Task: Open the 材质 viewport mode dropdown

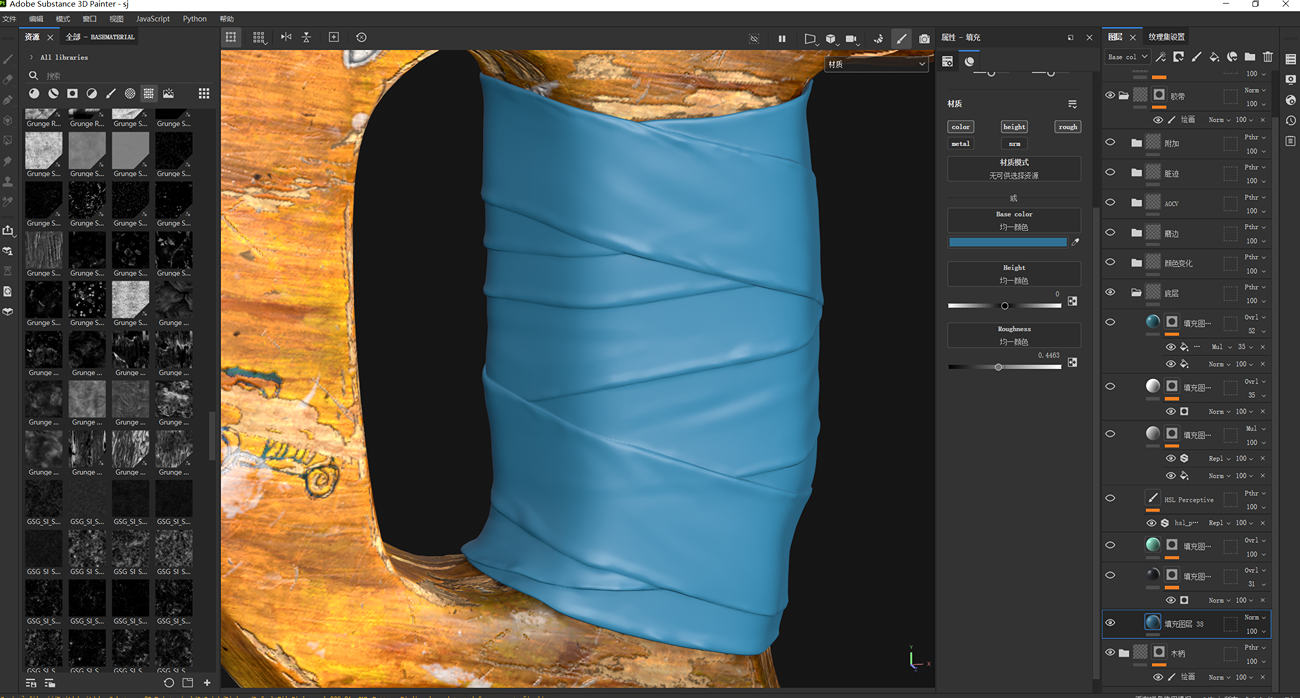Action: point(877,64)
